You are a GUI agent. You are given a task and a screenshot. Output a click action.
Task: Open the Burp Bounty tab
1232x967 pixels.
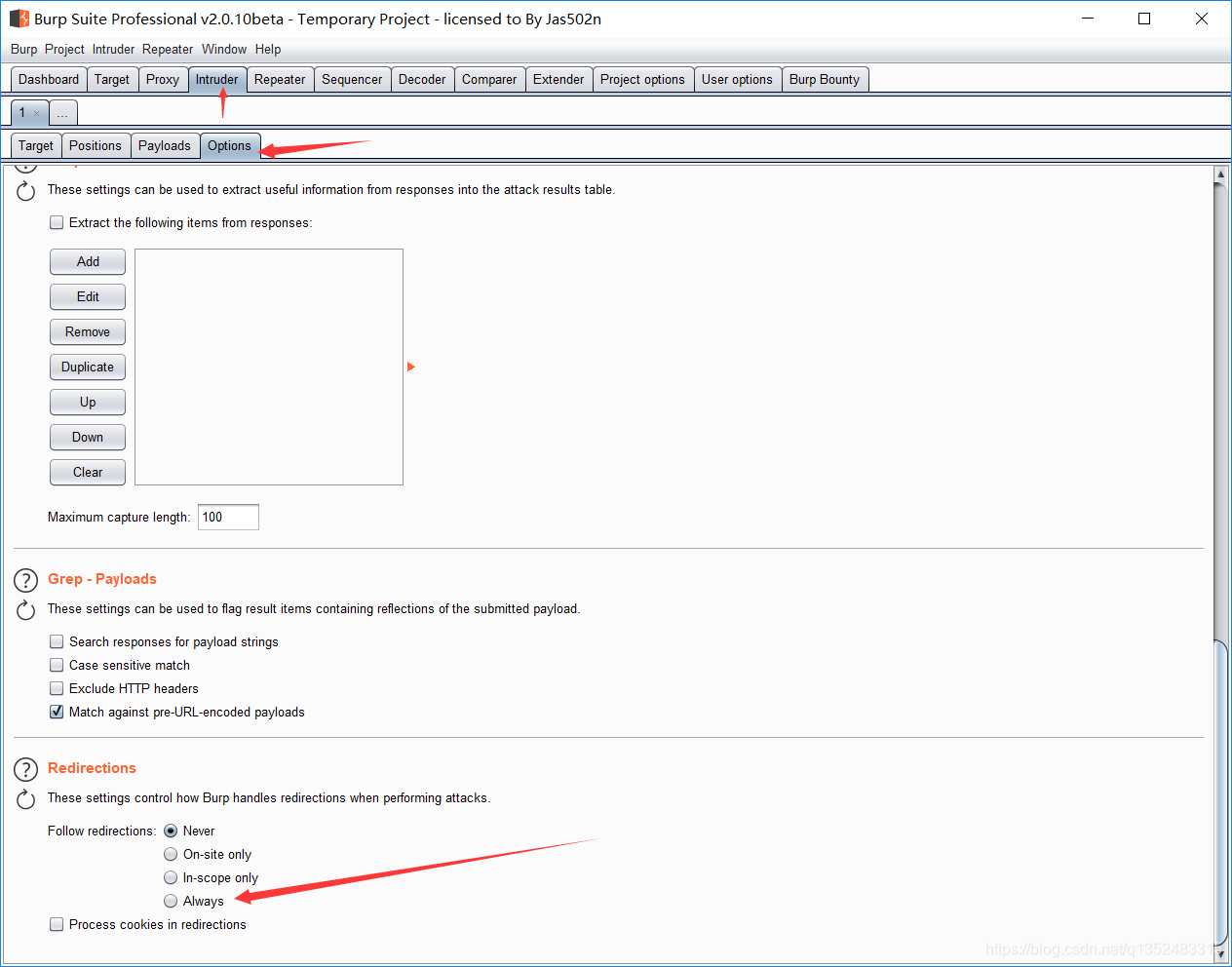825,80
